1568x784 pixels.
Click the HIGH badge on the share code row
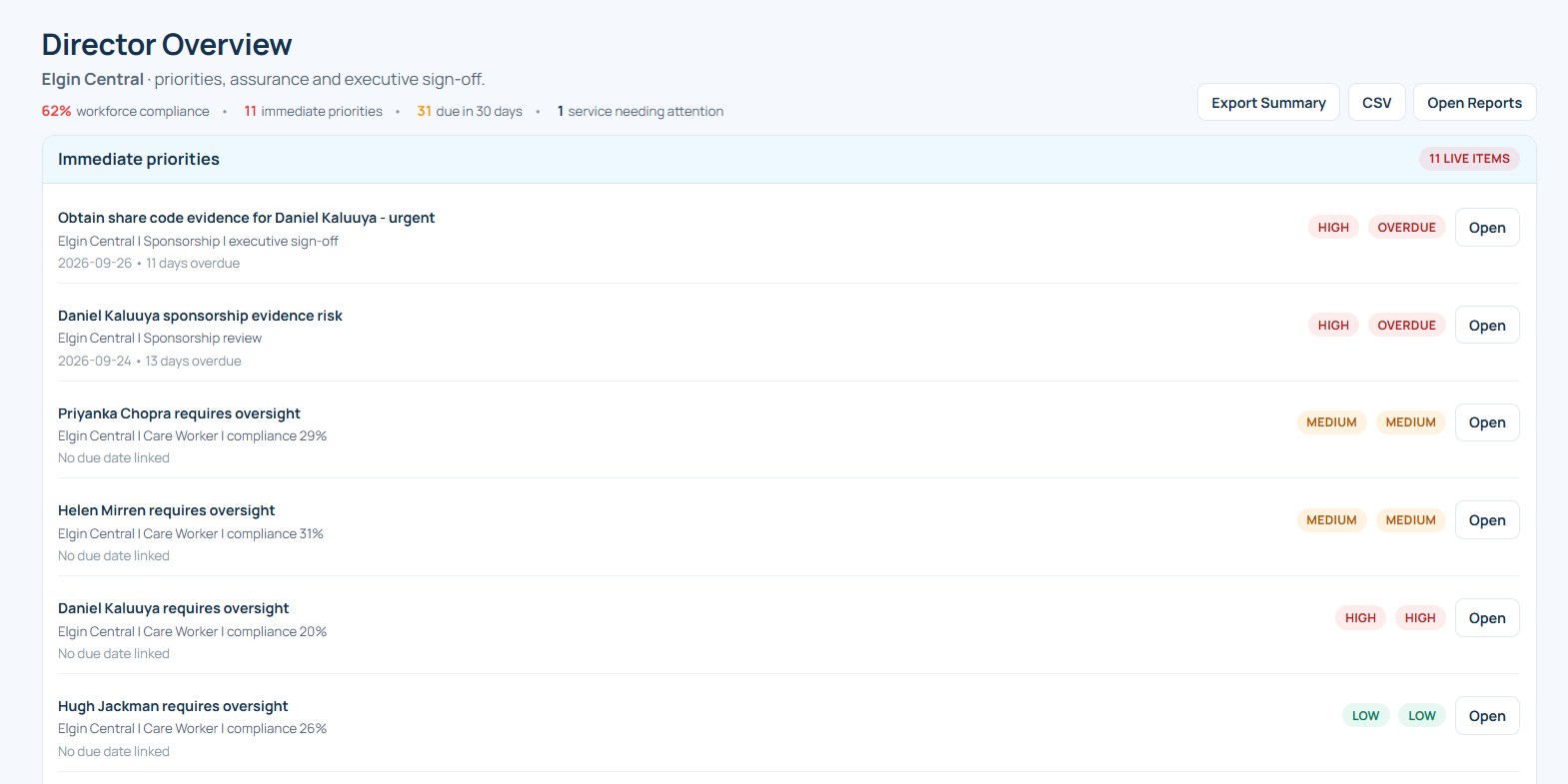click(1333, 228)
